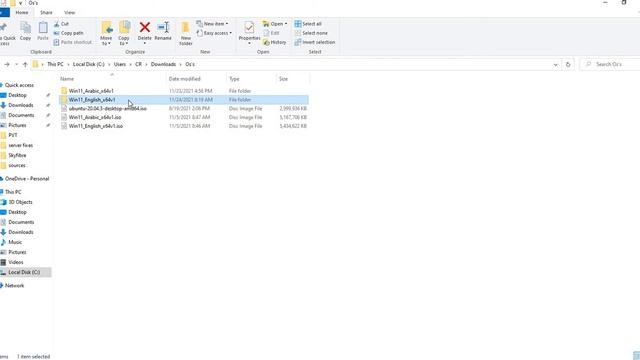
Task: Open the recent locations dropdown arrow
Action: [16, 64]
